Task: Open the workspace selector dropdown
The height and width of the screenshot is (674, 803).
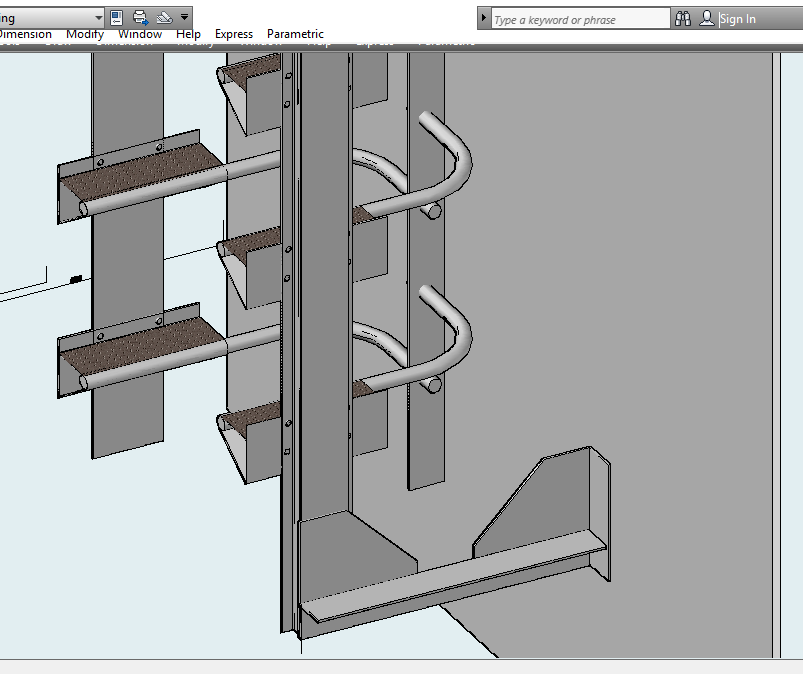Action: coord(98,18)
